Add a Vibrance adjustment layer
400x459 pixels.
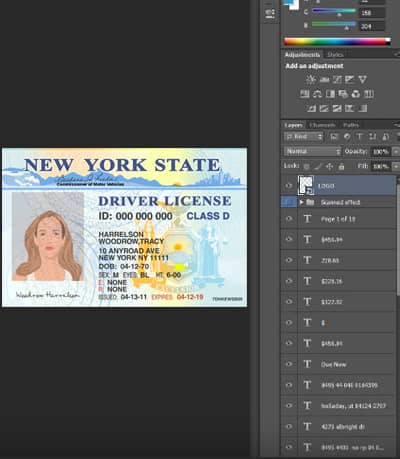pyautogui.click(x=362, y=80)
